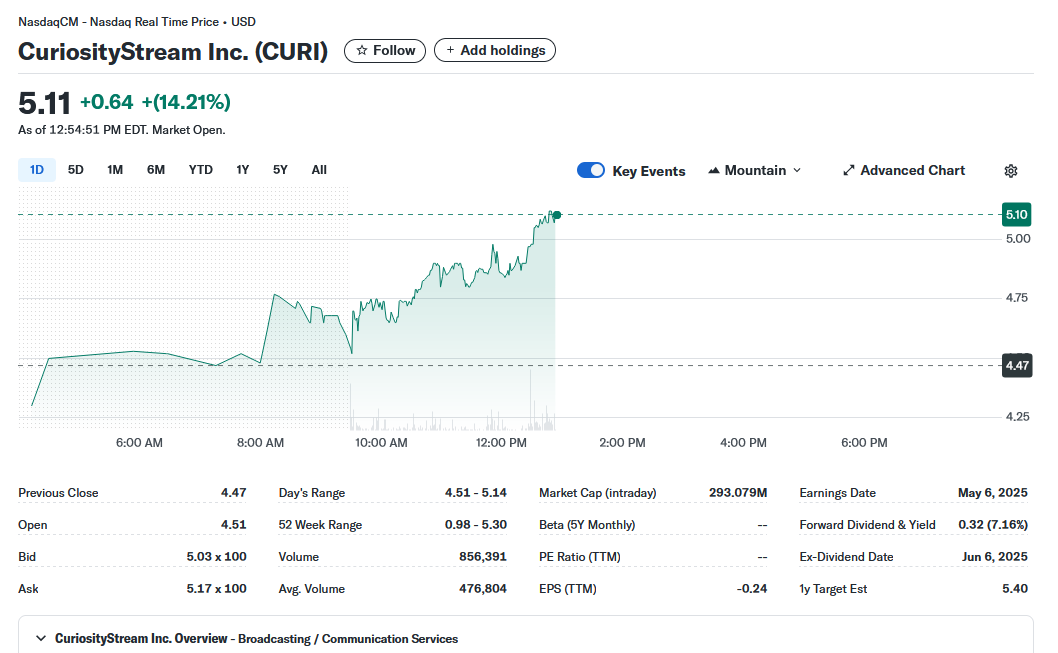Open the Advanced Chart link

pos(904,171)
